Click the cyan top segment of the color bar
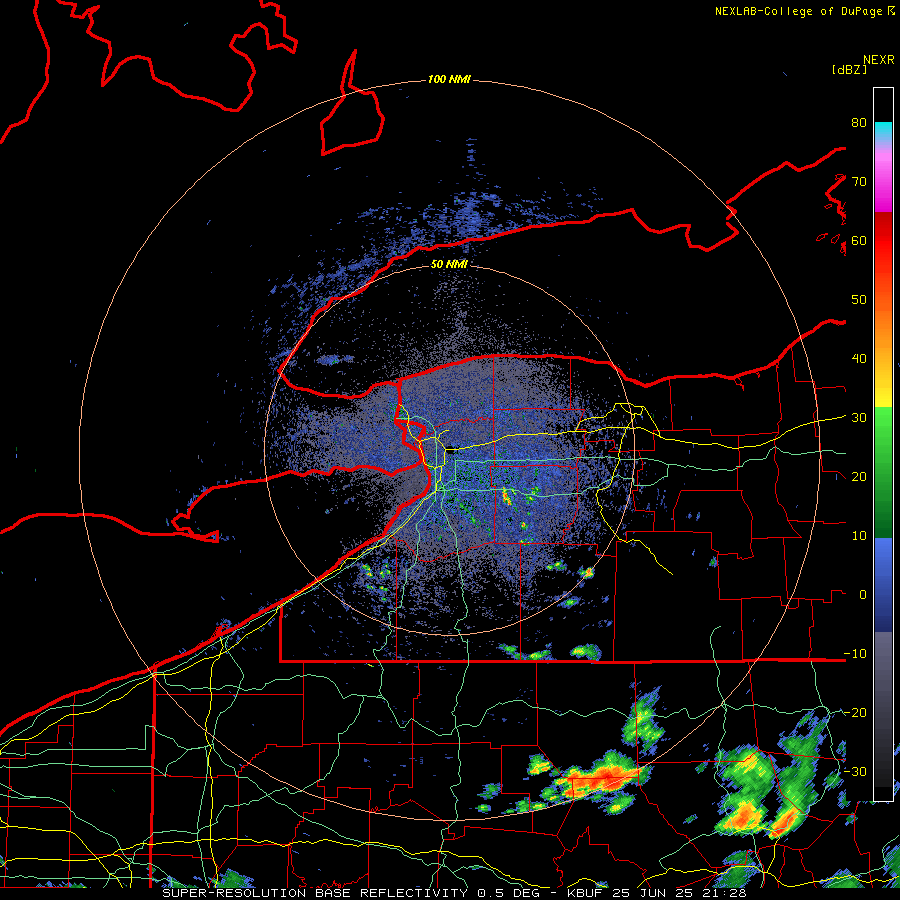The width and height of the screenshot is (900, 900). pos(883,130)
